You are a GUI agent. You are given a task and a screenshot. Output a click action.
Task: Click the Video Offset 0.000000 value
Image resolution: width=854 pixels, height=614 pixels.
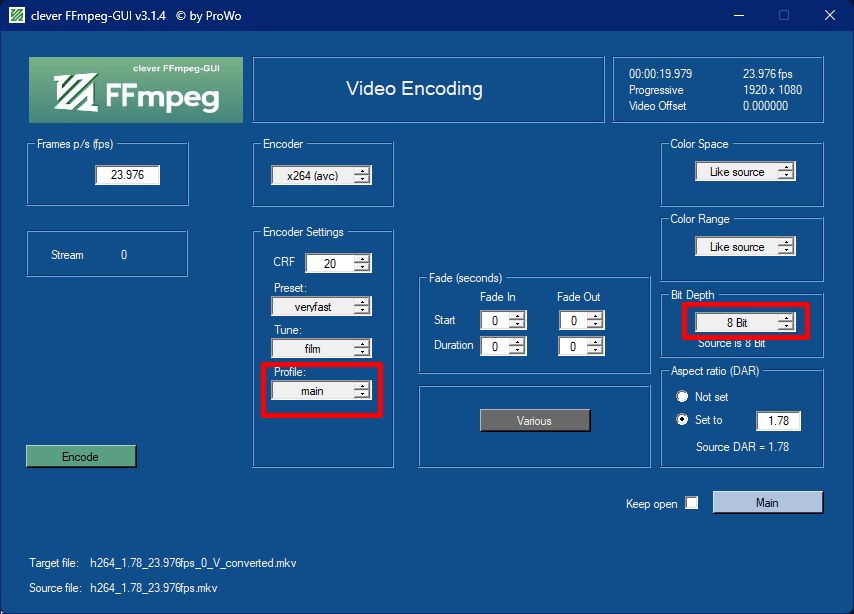click(765, 106)
